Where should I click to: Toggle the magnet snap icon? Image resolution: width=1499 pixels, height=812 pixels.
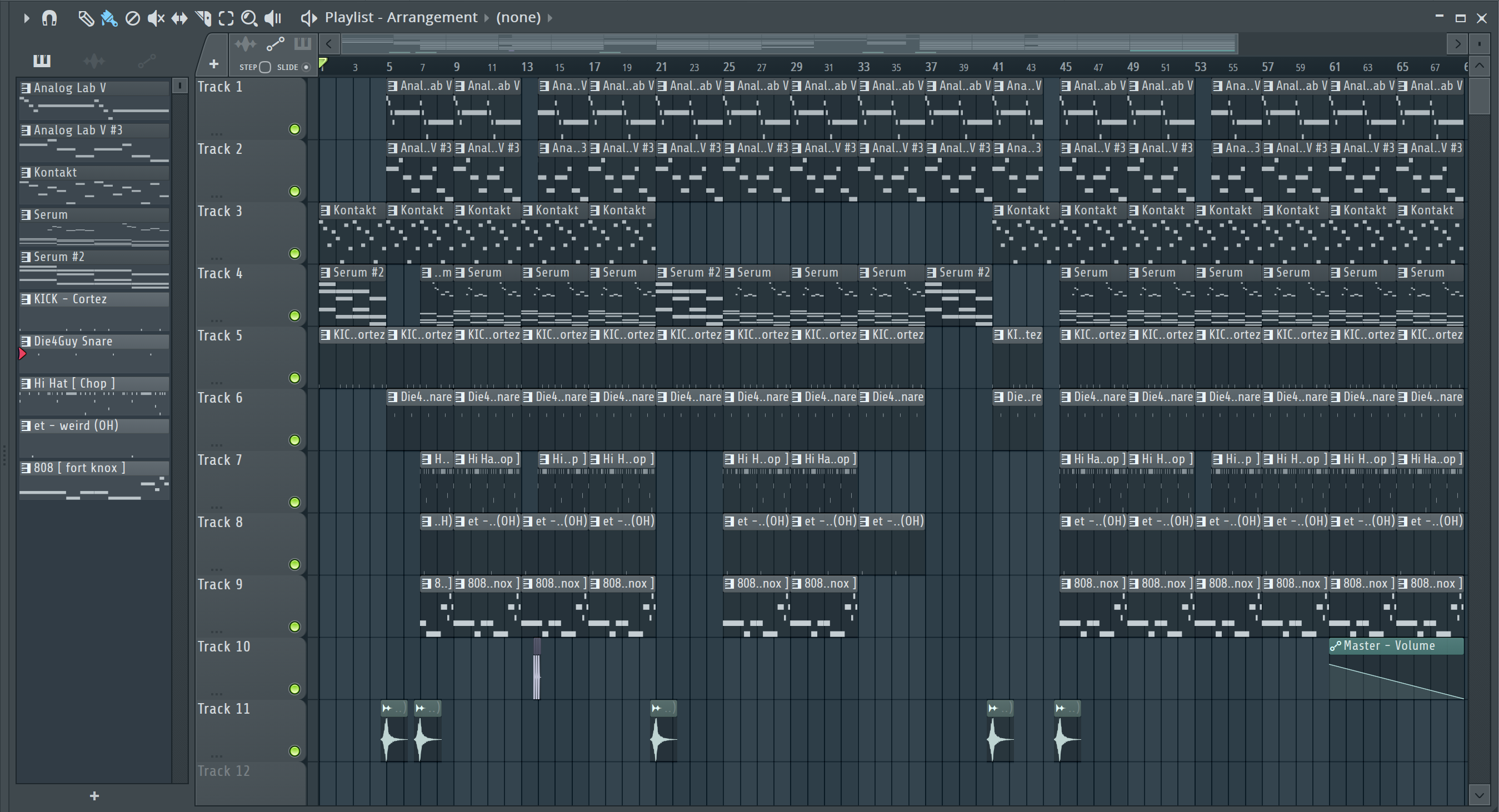tap(49, 18)
